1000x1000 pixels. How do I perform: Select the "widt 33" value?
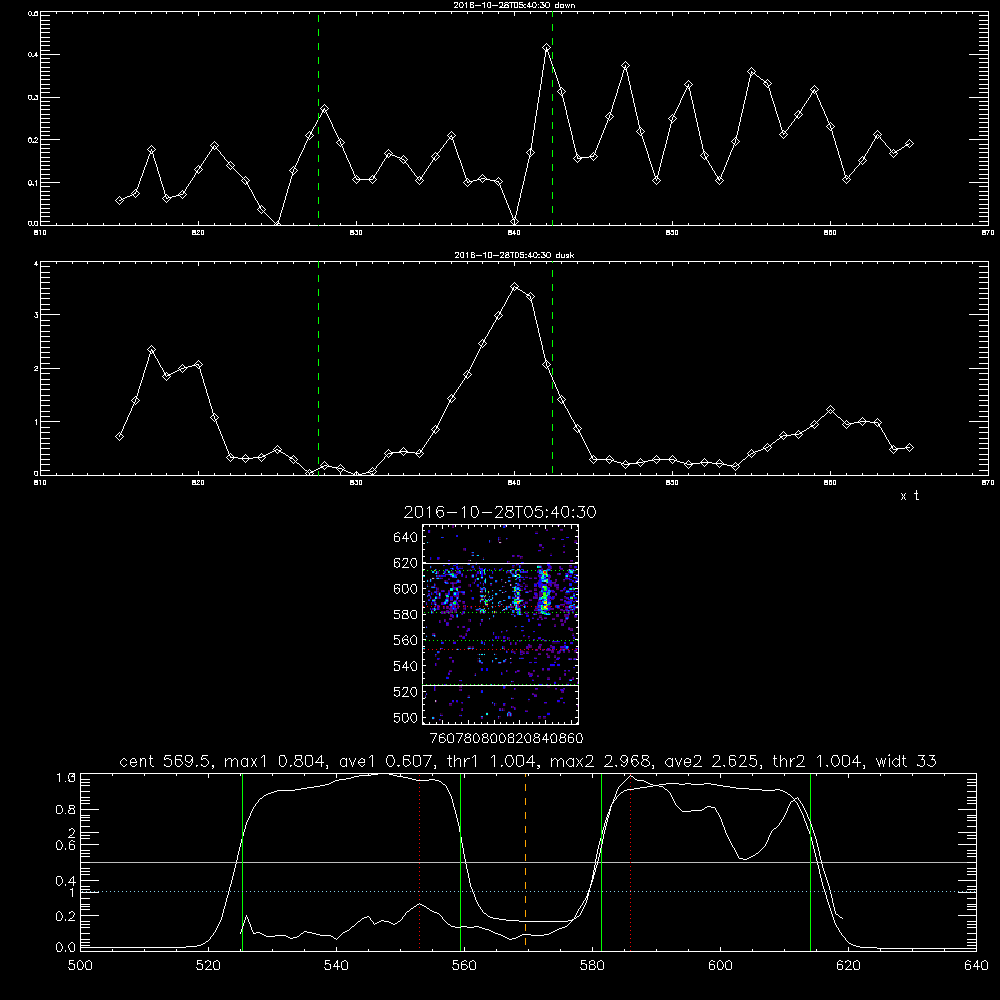906,761
